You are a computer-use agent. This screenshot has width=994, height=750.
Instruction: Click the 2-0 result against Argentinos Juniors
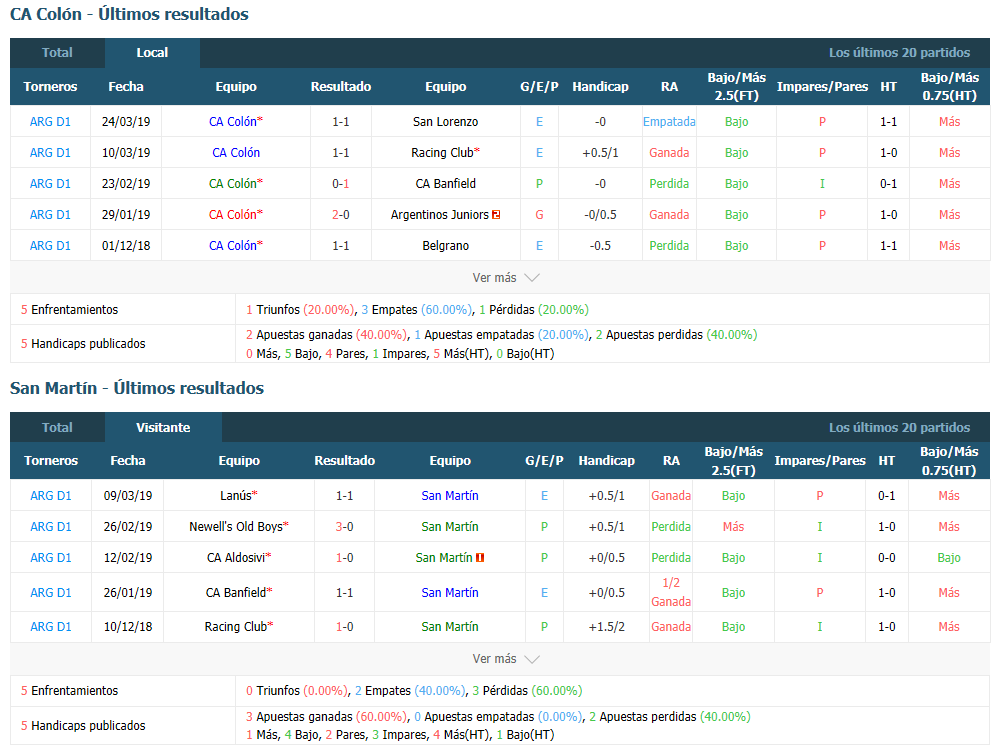point(341,215)
